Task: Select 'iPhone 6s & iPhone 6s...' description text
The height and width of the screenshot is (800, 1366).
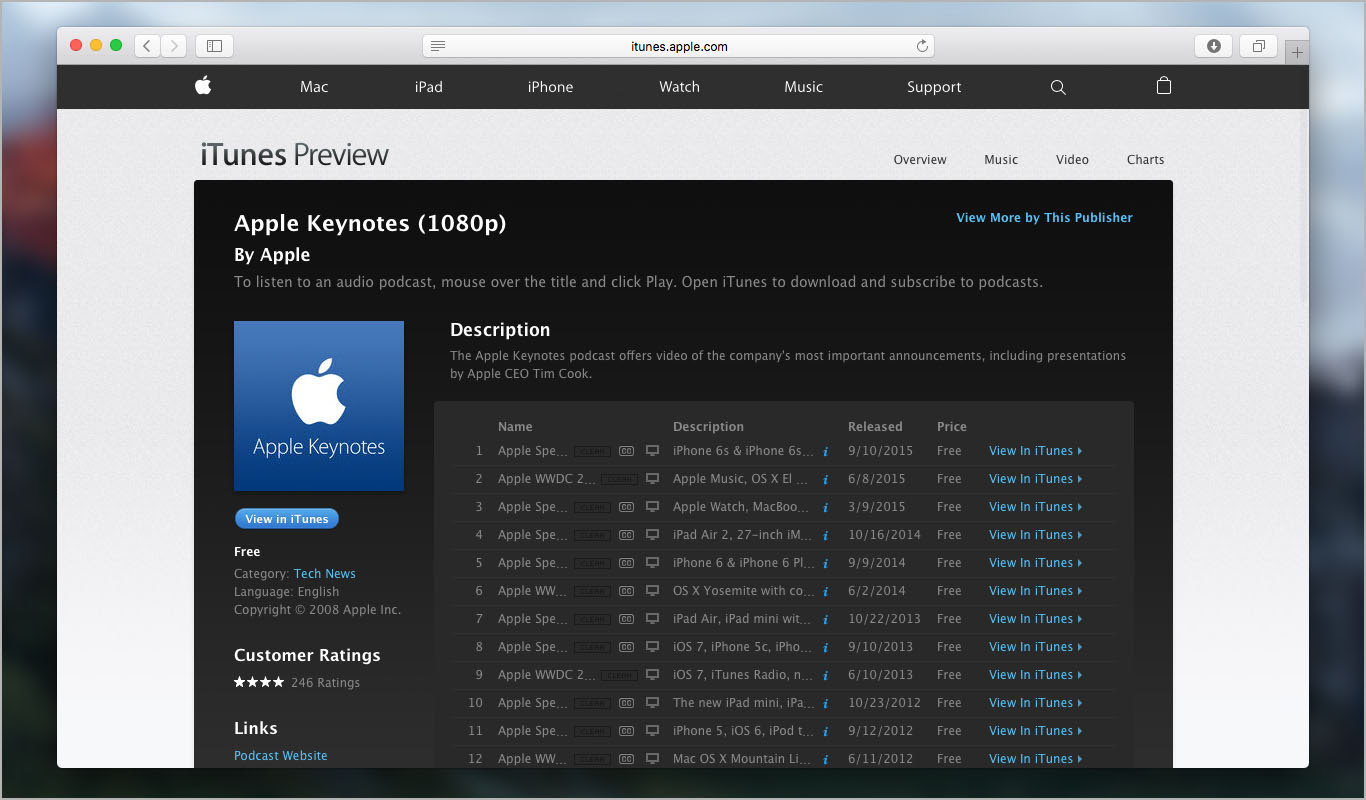Action: pyautogui.click(x=743, y=451)
